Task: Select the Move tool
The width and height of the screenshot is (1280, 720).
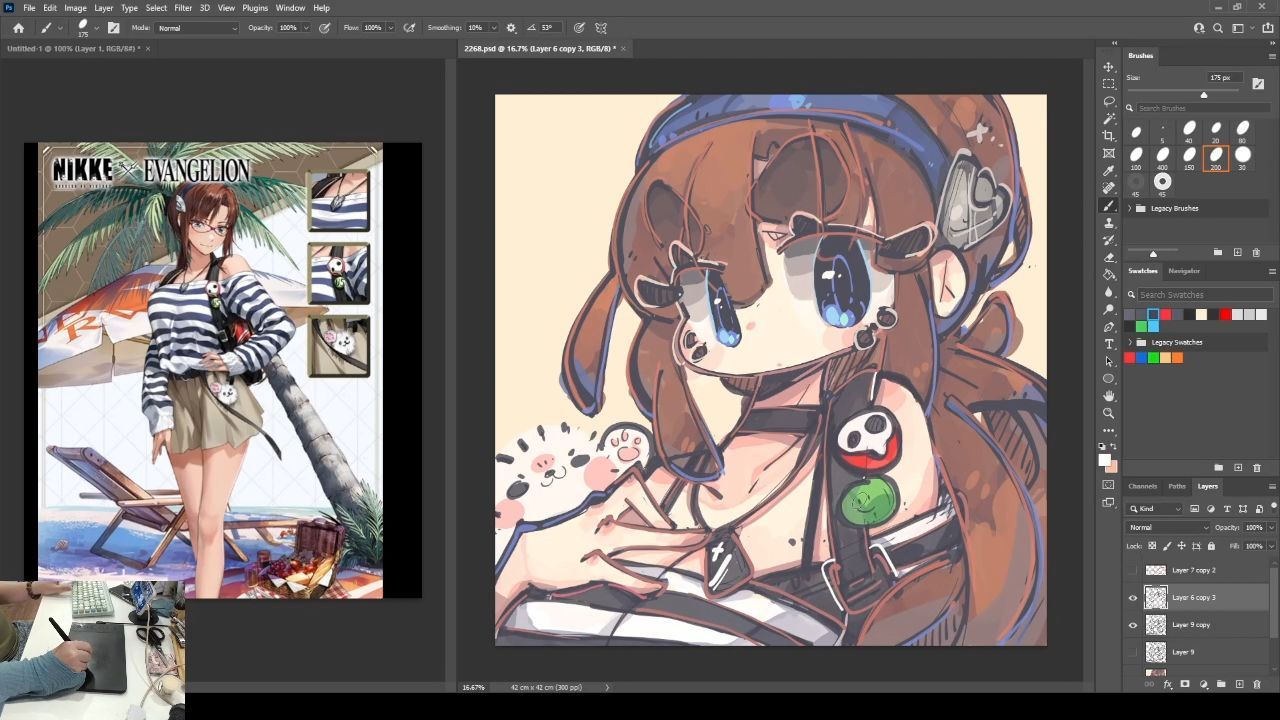Action: pos(1108,67)
